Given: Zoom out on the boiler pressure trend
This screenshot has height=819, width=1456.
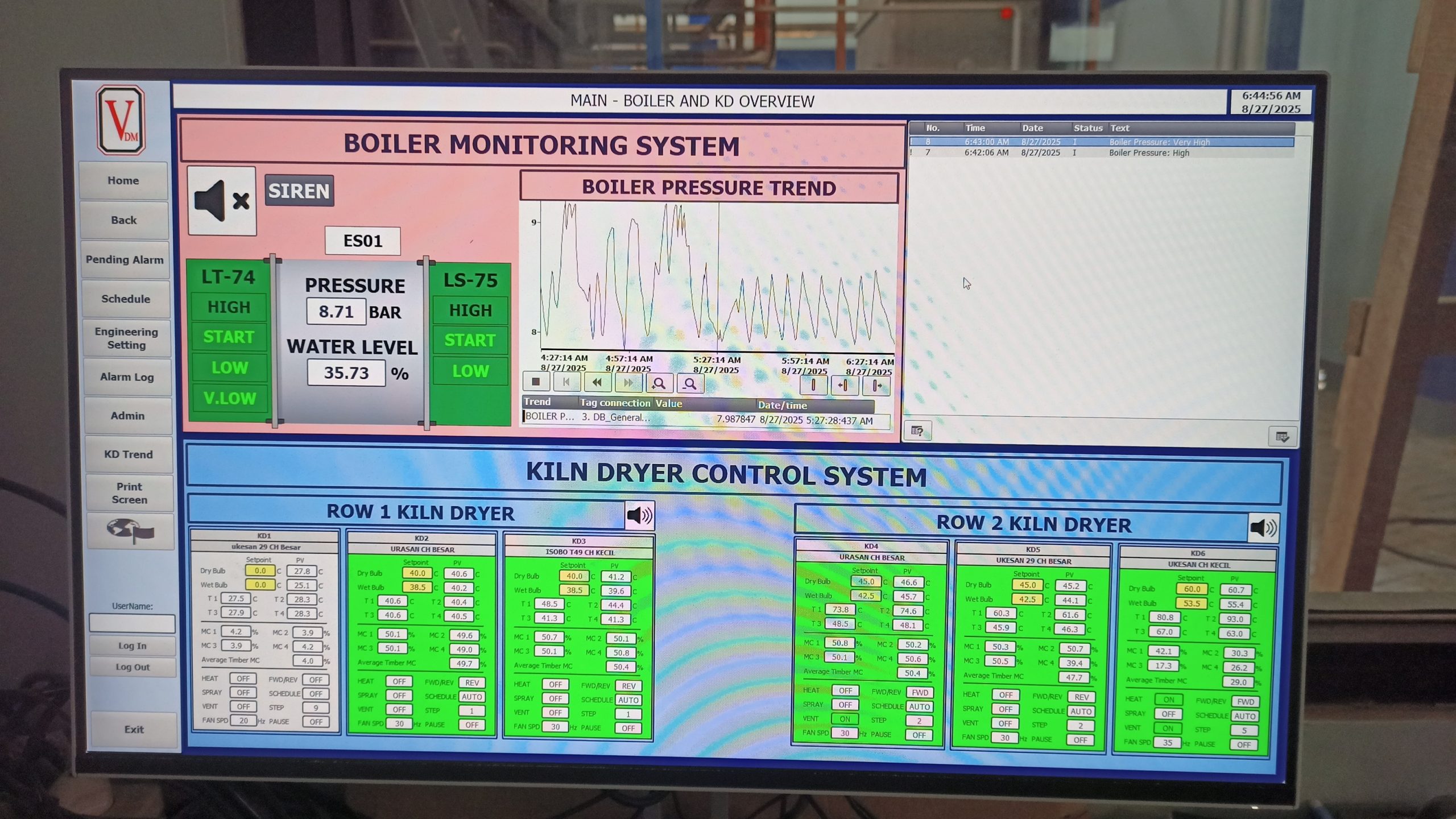Looking at the screenshot, I should (690, 384).
